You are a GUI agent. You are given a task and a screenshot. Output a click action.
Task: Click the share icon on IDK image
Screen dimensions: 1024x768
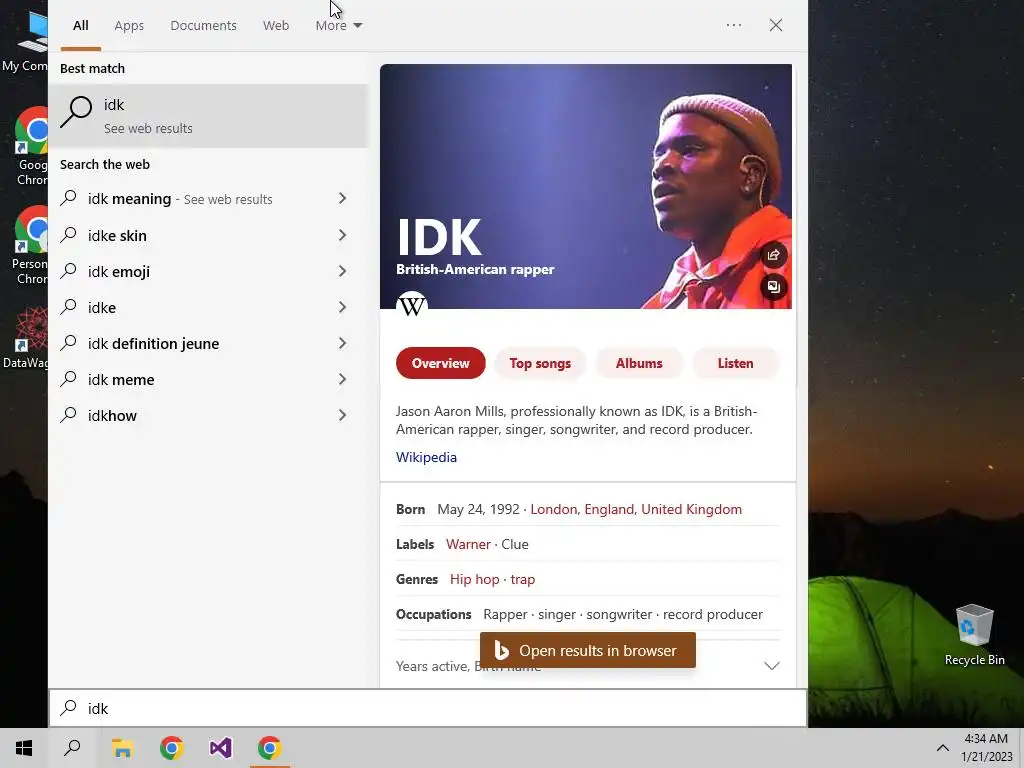pyautogui.click(x=773, y=255)
